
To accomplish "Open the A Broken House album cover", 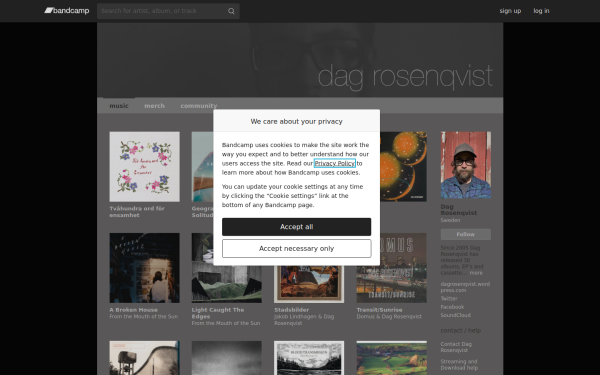I will pyautogui.click(x=144, y=268).
